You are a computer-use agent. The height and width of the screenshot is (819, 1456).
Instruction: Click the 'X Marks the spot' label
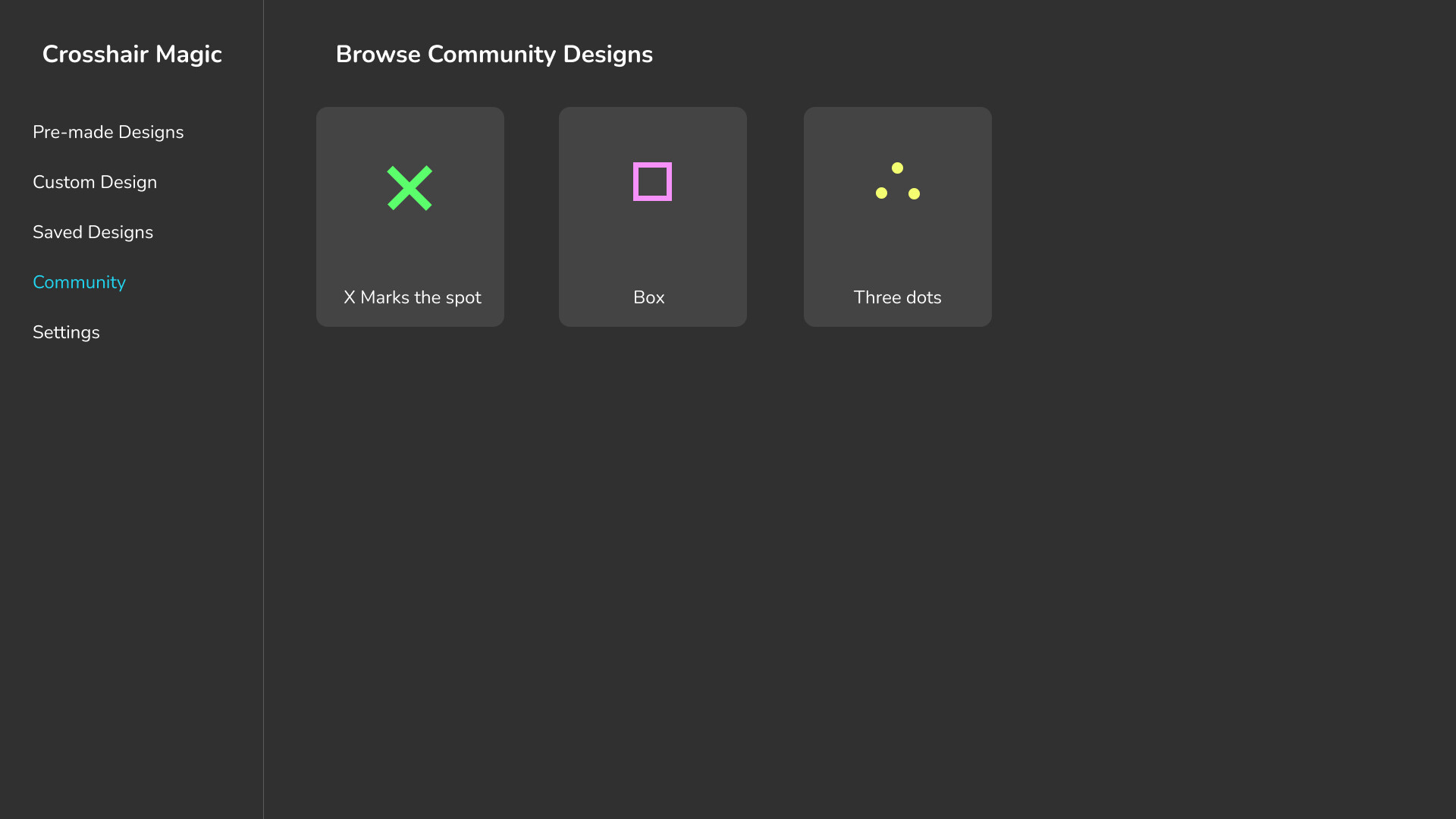click(x=412, y=297)
